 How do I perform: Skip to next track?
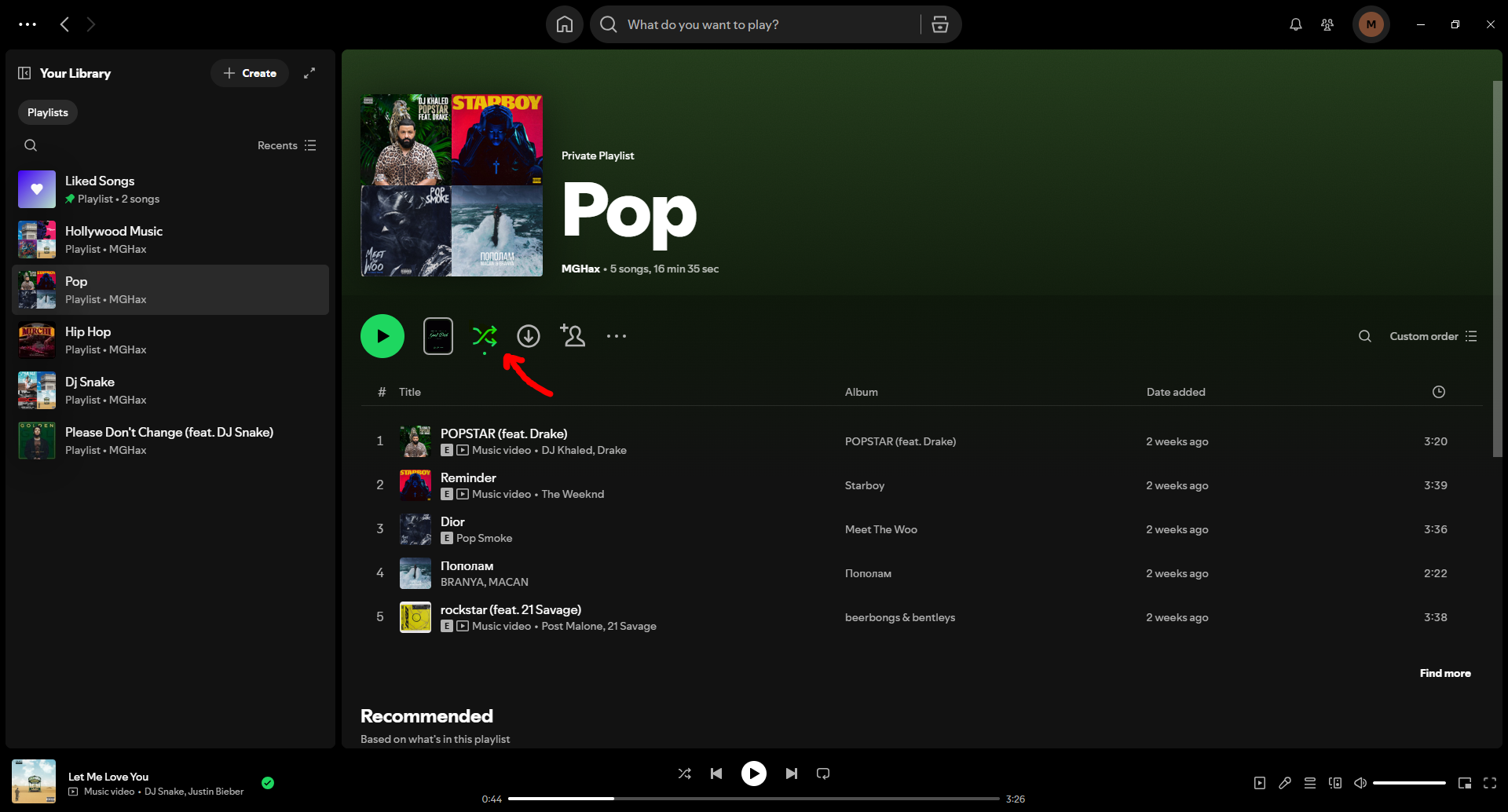tap(792, 774)
